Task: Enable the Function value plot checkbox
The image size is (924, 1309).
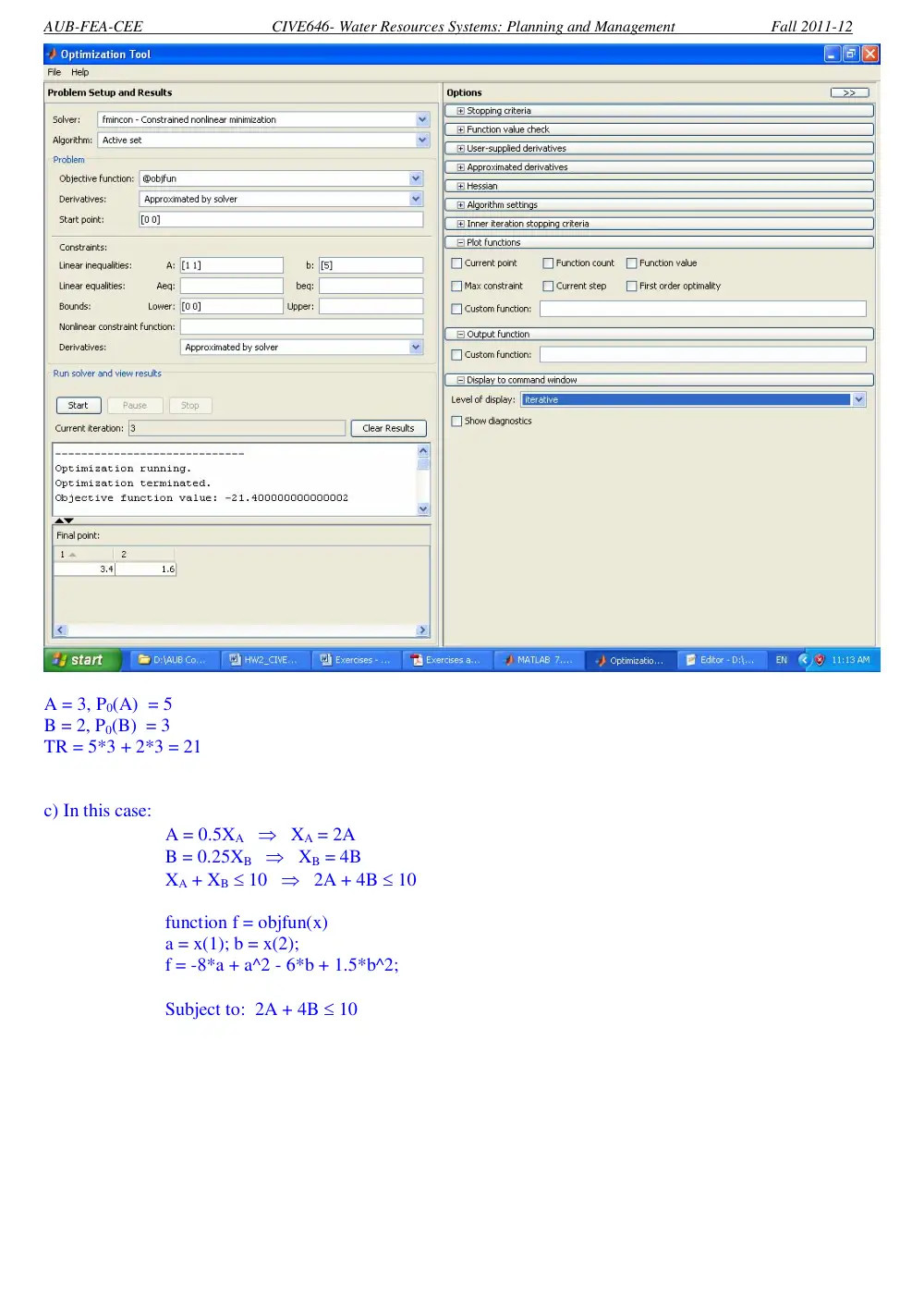Action: click(632, 263)
